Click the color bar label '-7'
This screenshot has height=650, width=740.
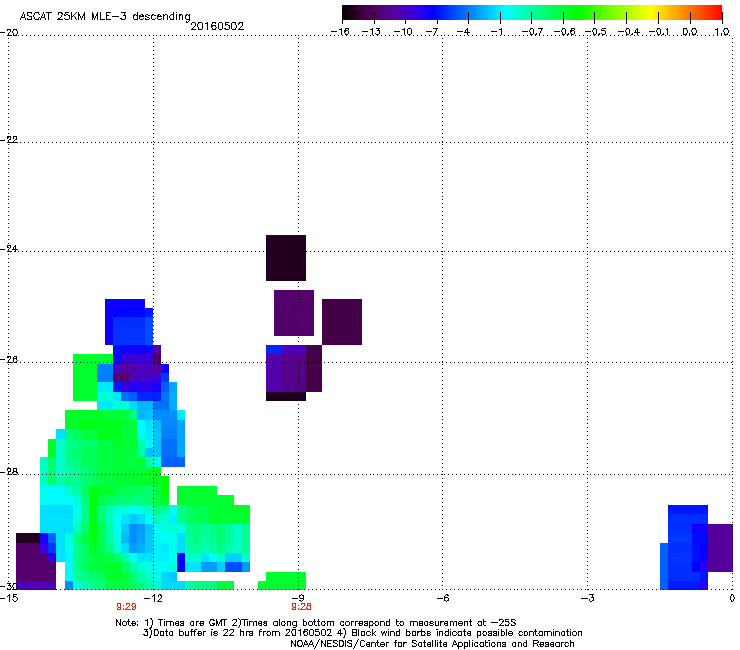(x=432, y=32)
